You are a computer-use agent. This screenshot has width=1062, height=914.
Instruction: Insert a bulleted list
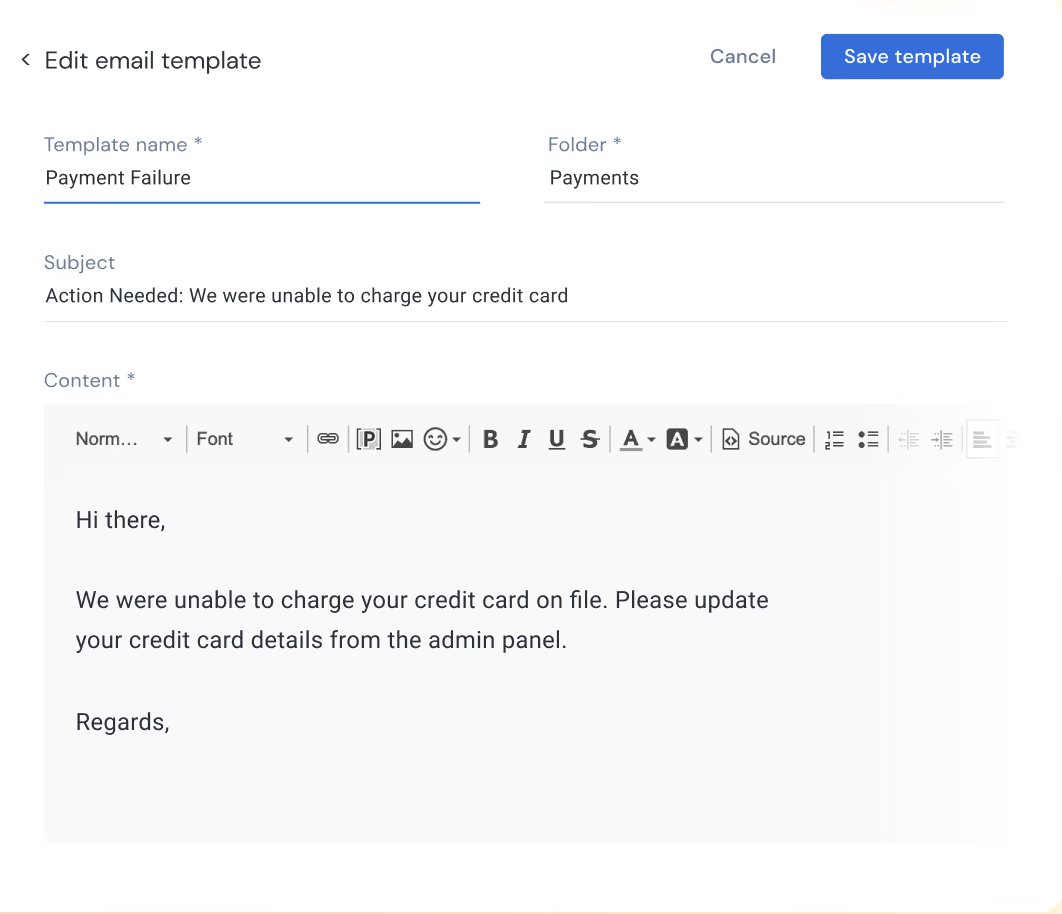point(868,438)
